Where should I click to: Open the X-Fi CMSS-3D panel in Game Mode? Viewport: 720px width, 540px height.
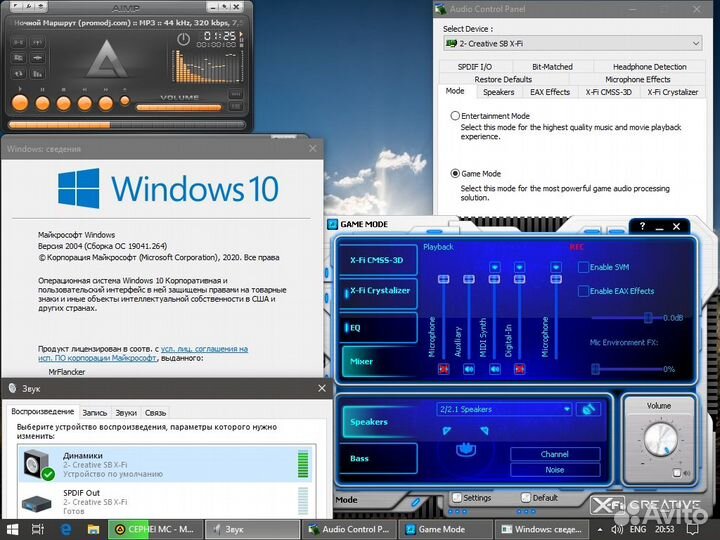377,260
